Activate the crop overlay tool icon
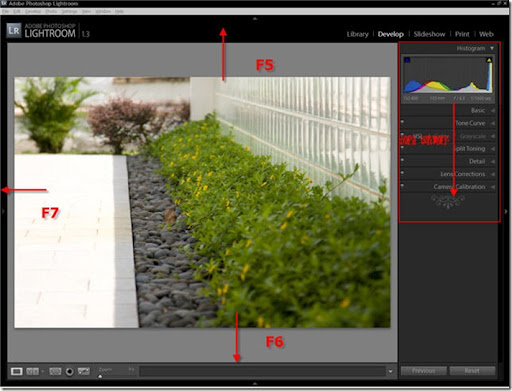Screen dimensions: 512x391 (55, 371)
